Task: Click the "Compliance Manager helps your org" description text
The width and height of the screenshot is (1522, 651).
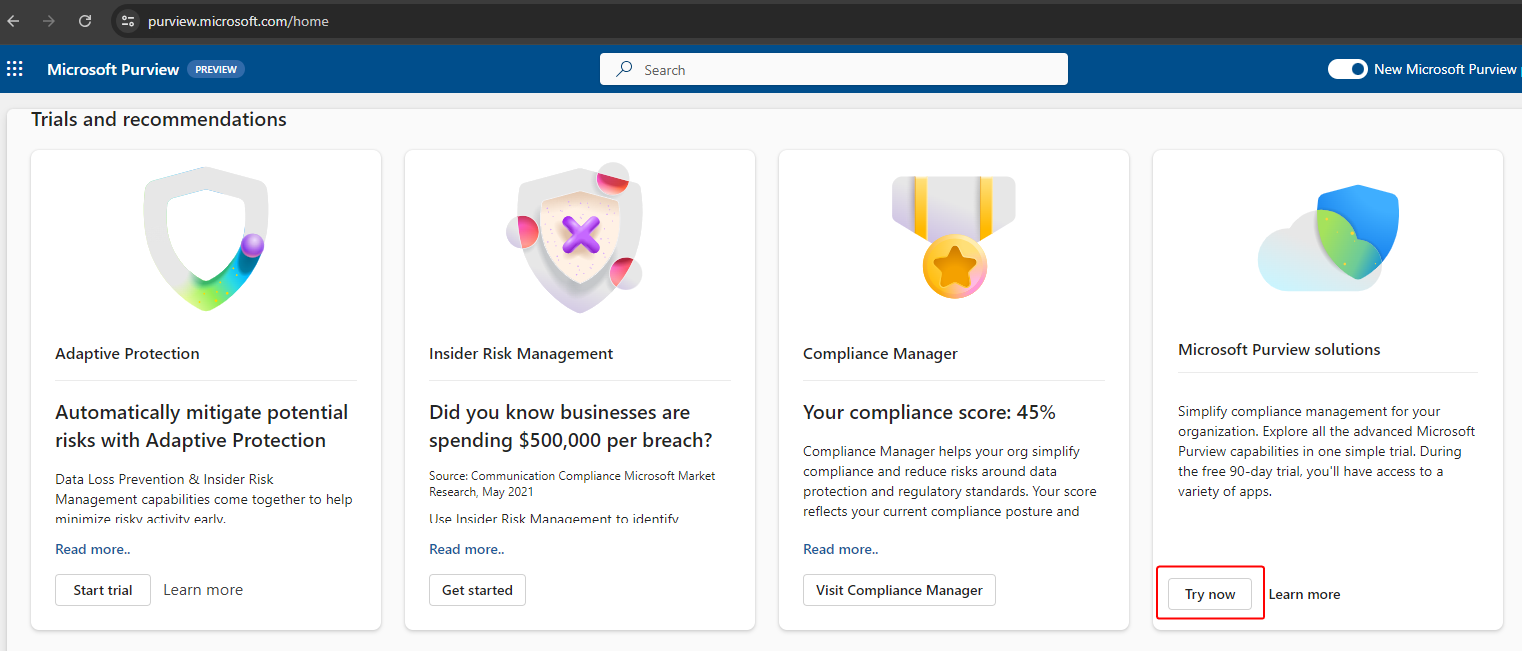Action: [x=950, y=481]
